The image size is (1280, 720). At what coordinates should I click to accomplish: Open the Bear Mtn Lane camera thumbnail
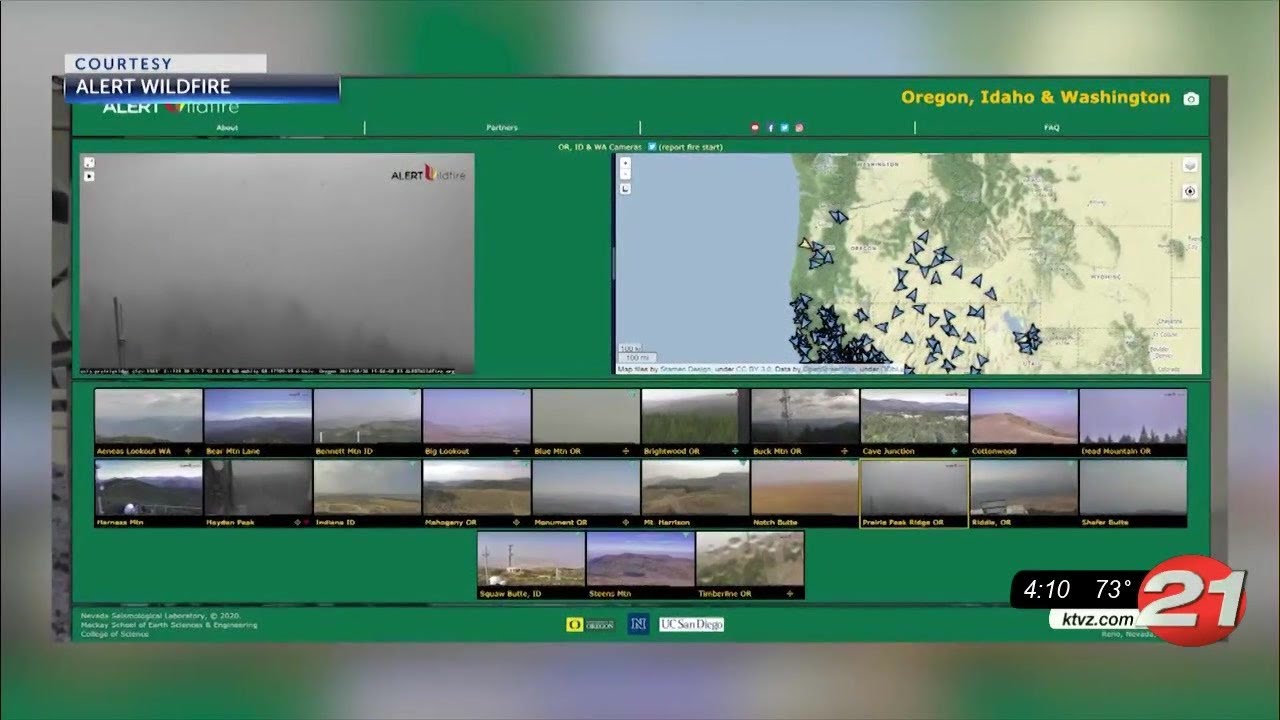[x=258, y=422]
